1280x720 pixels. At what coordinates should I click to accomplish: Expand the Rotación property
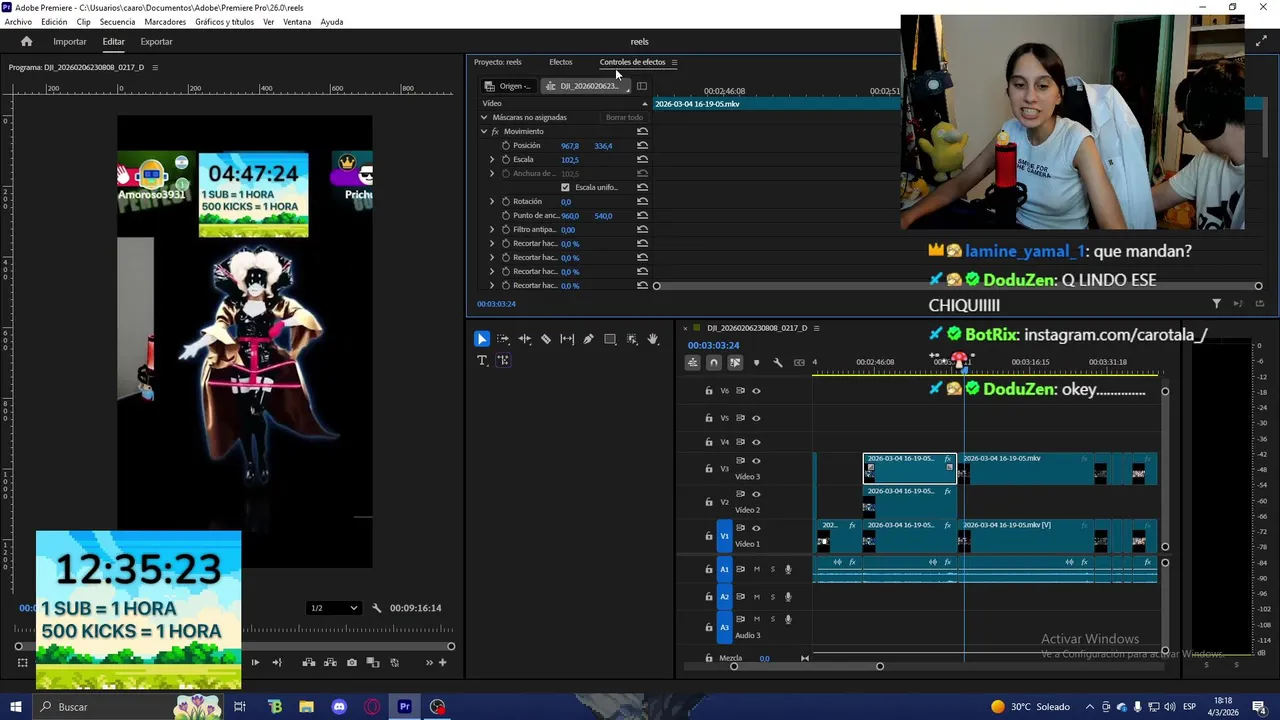(x=491, y=201)
